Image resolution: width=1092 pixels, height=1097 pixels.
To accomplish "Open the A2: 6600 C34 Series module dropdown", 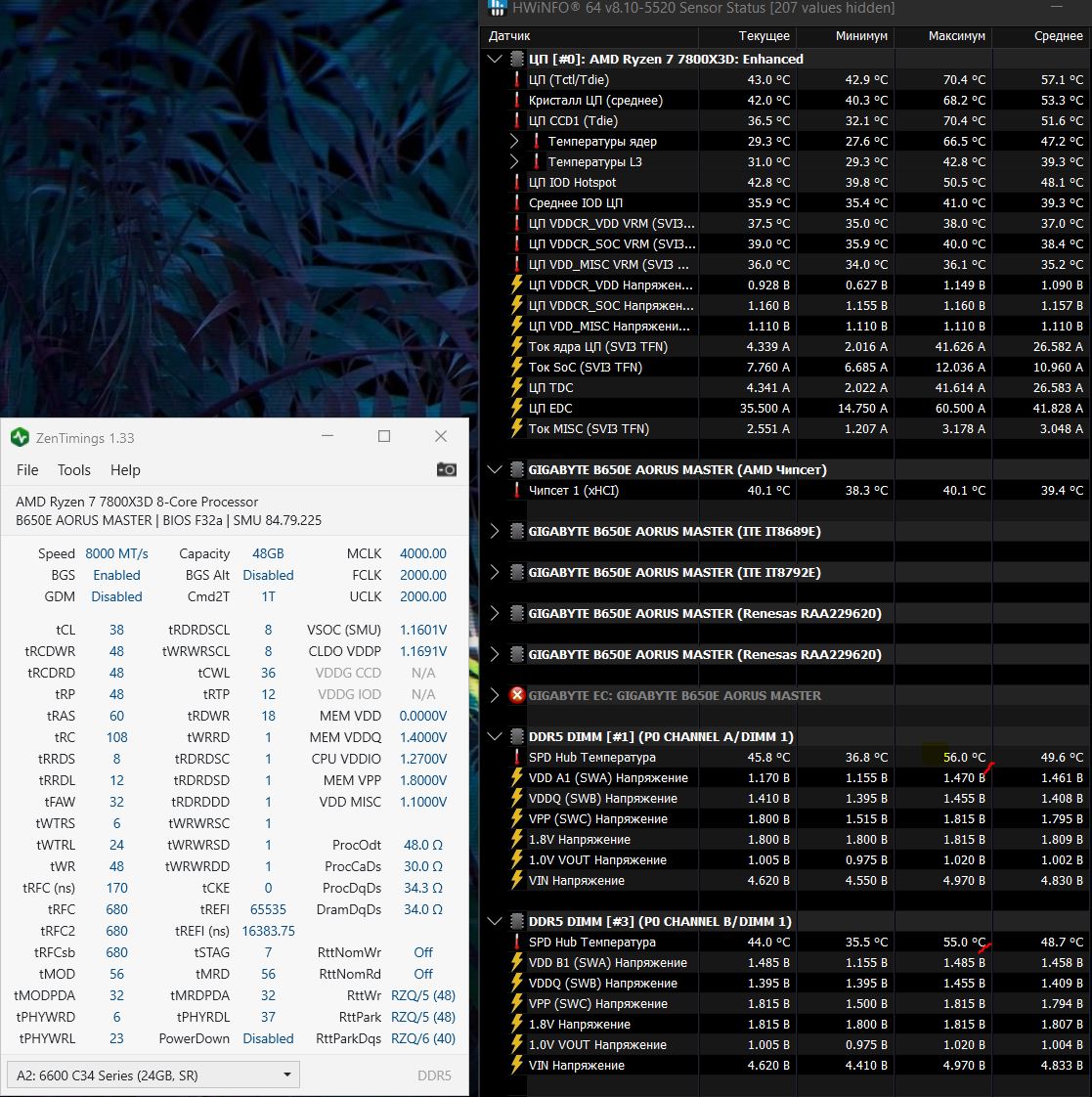I will click(x=153, y=1075).
